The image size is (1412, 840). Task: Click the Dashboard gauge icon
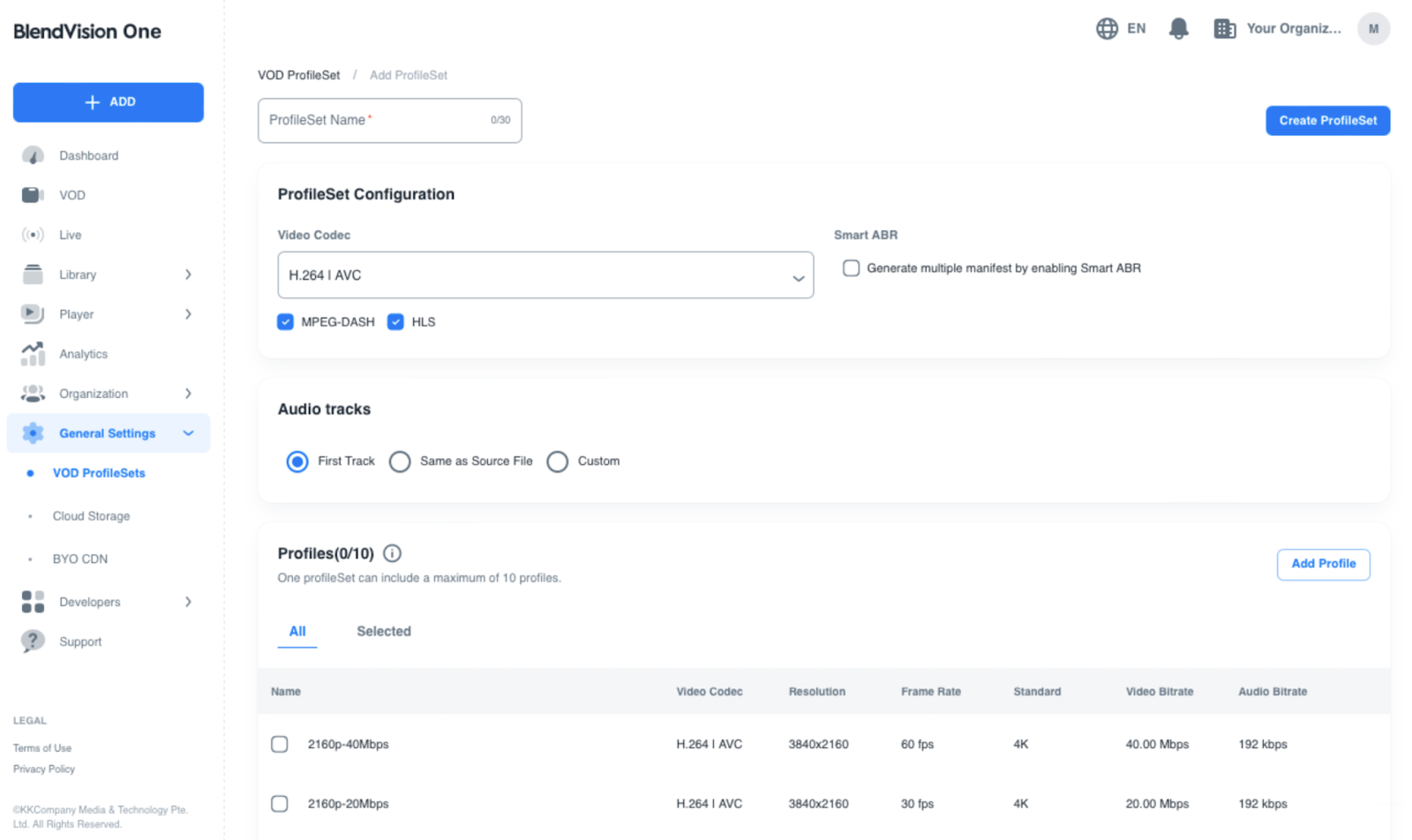click(33, 156)
